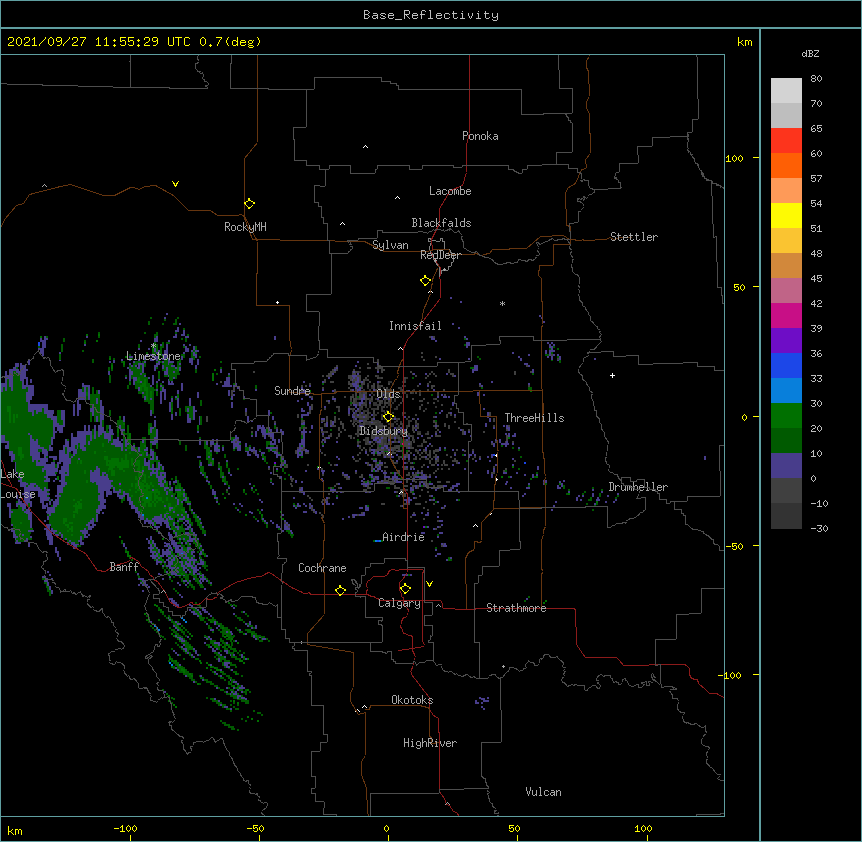This screenshot has width=862, height=842.
Task: Select the 80 dBZ light gray swatch
Action: point(786,90)
